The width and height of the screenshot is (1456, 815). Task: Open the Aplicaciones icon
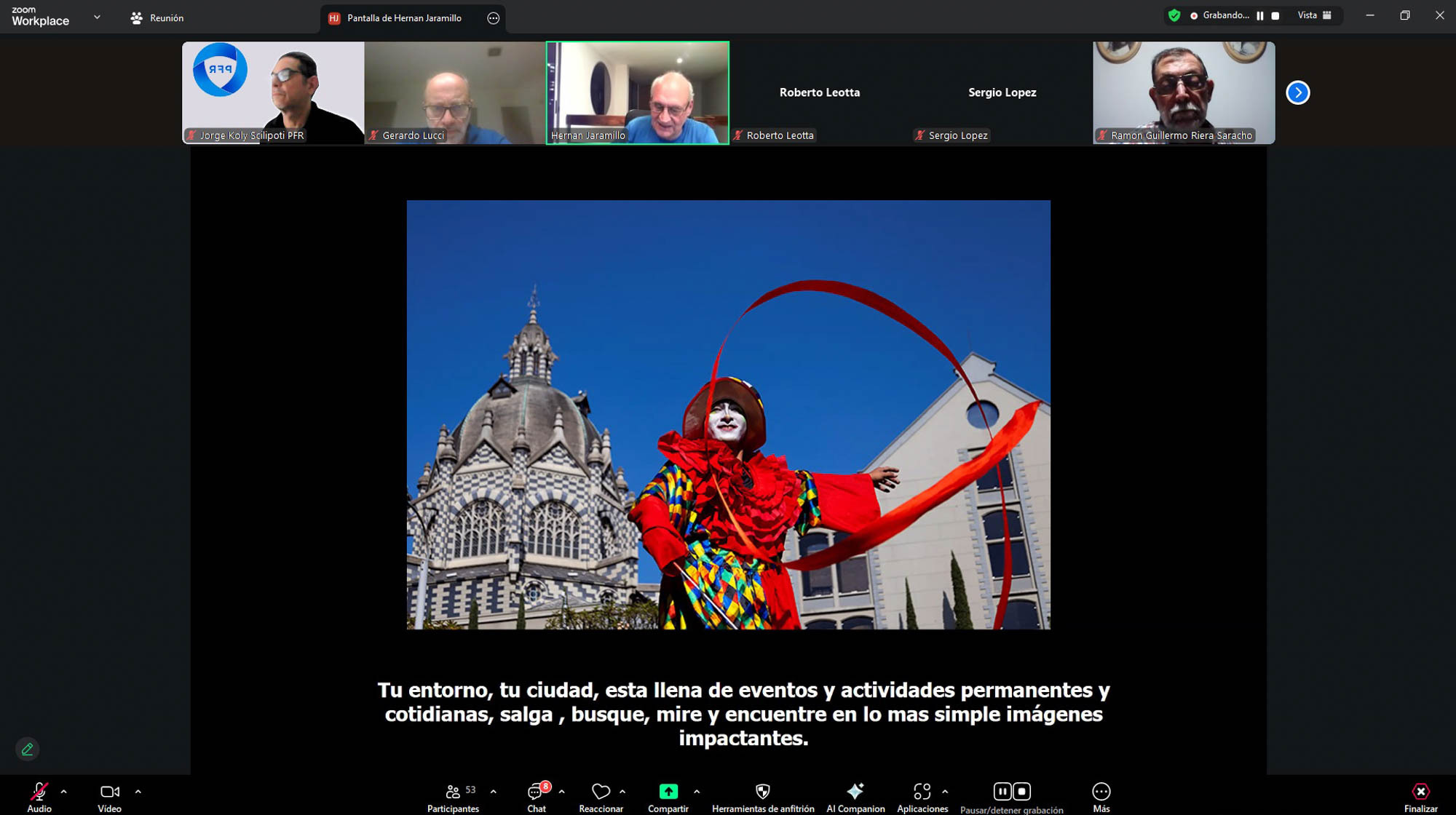click(x=922, y=792)
